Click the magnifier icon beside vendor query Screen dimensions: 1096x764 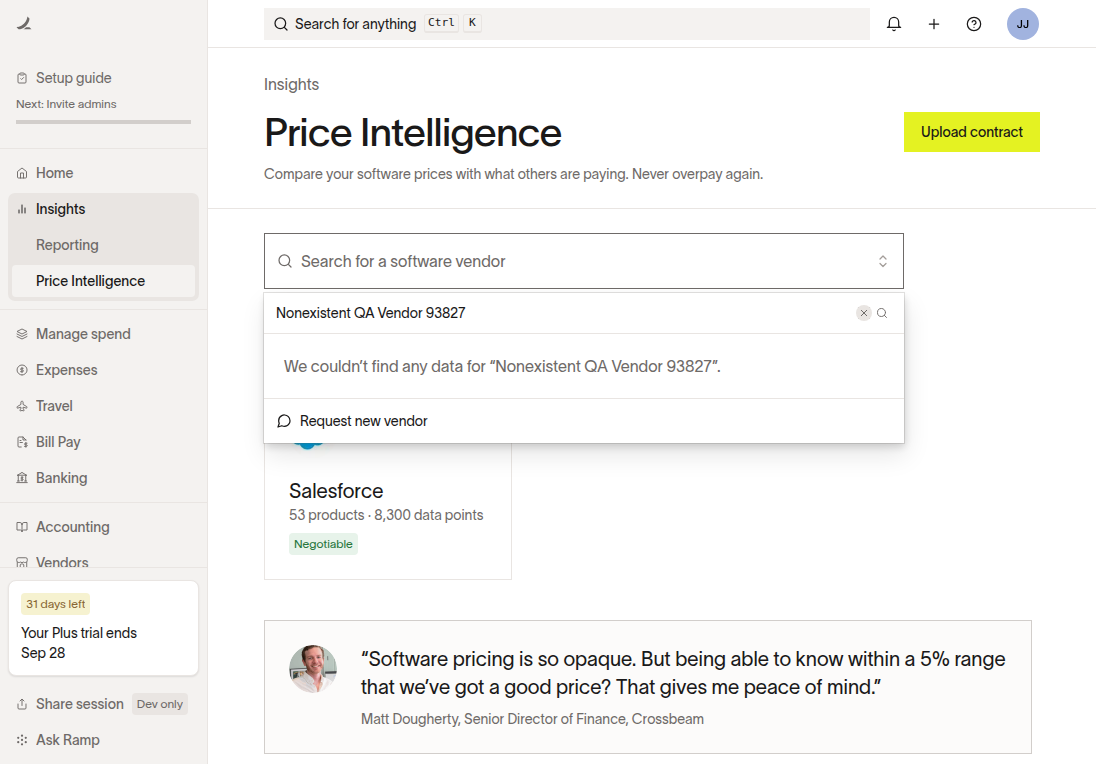click(882, 312)
